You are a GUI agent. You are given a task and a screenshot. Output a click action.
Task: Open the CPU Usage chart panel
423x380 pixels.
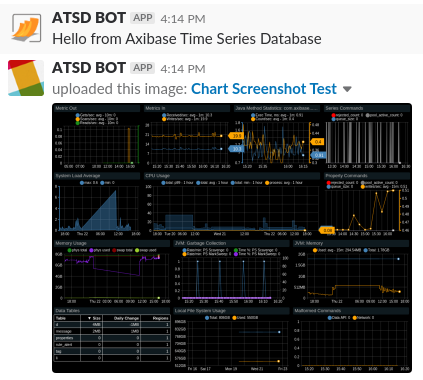[232, 204]
